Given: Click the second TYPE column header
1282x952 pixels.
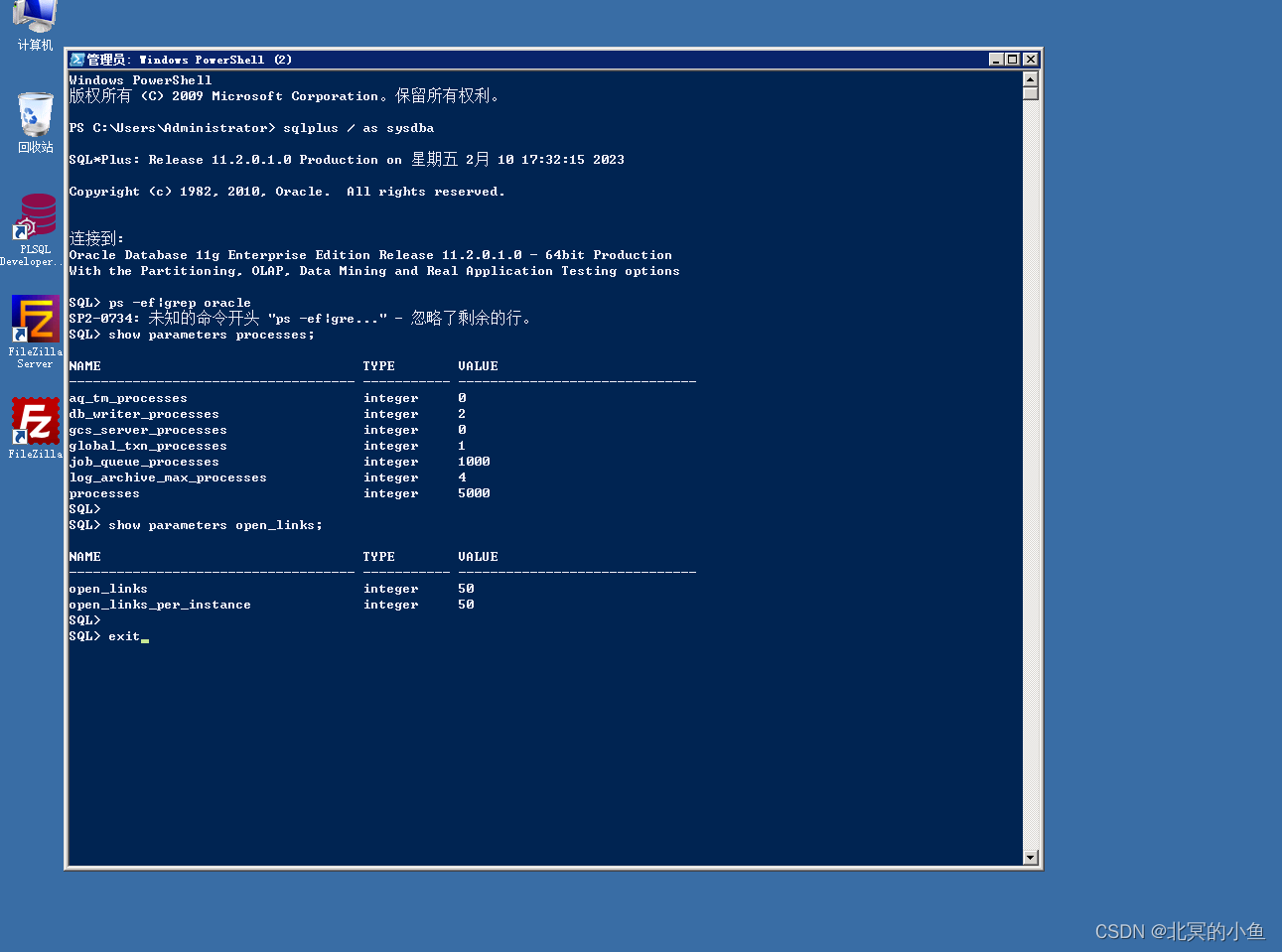Looking at the screenshot, I should 378,557.
